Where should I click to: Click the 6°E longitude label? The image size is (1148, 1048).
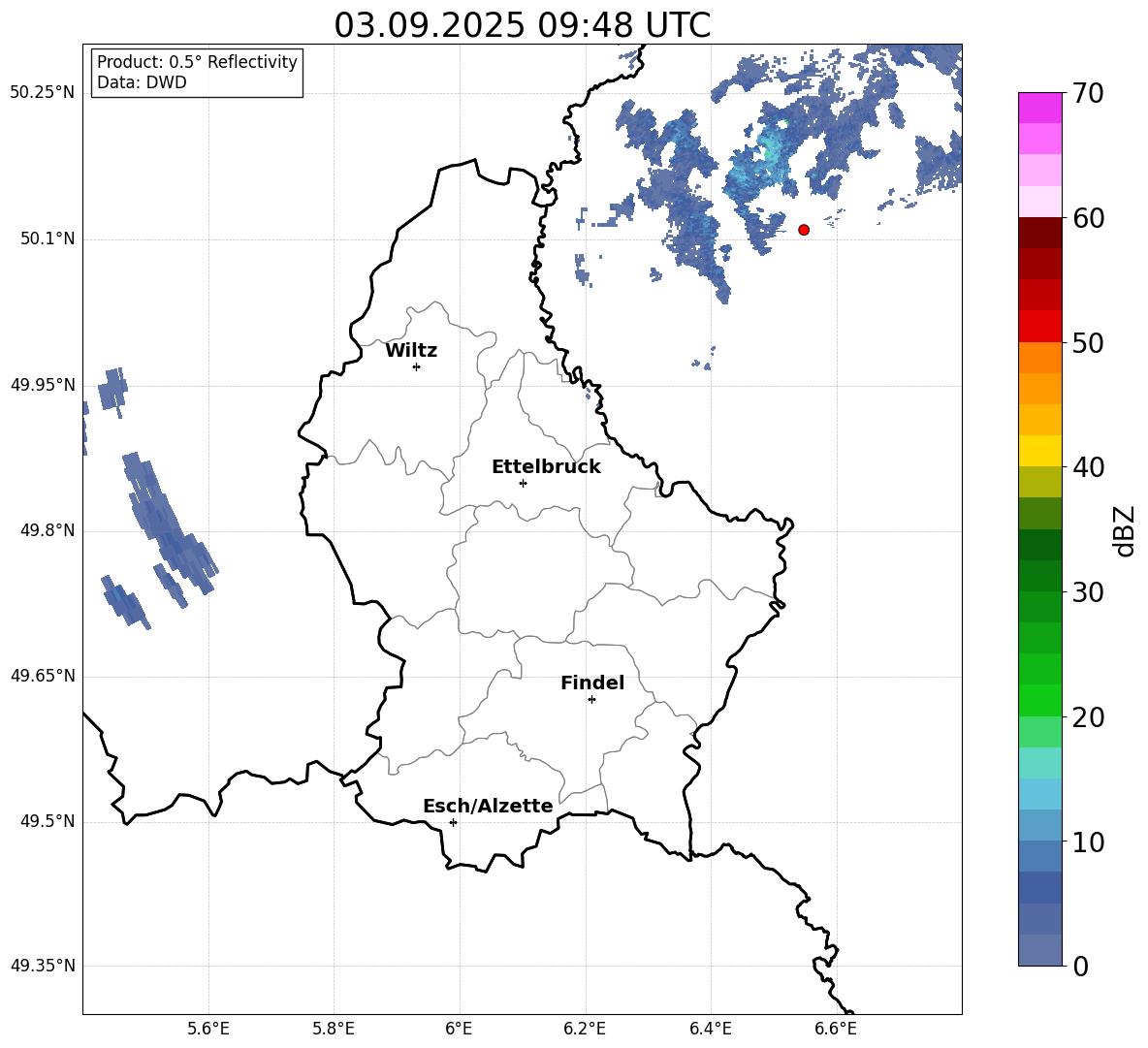pyautogui.click(x=459, y=1029)
